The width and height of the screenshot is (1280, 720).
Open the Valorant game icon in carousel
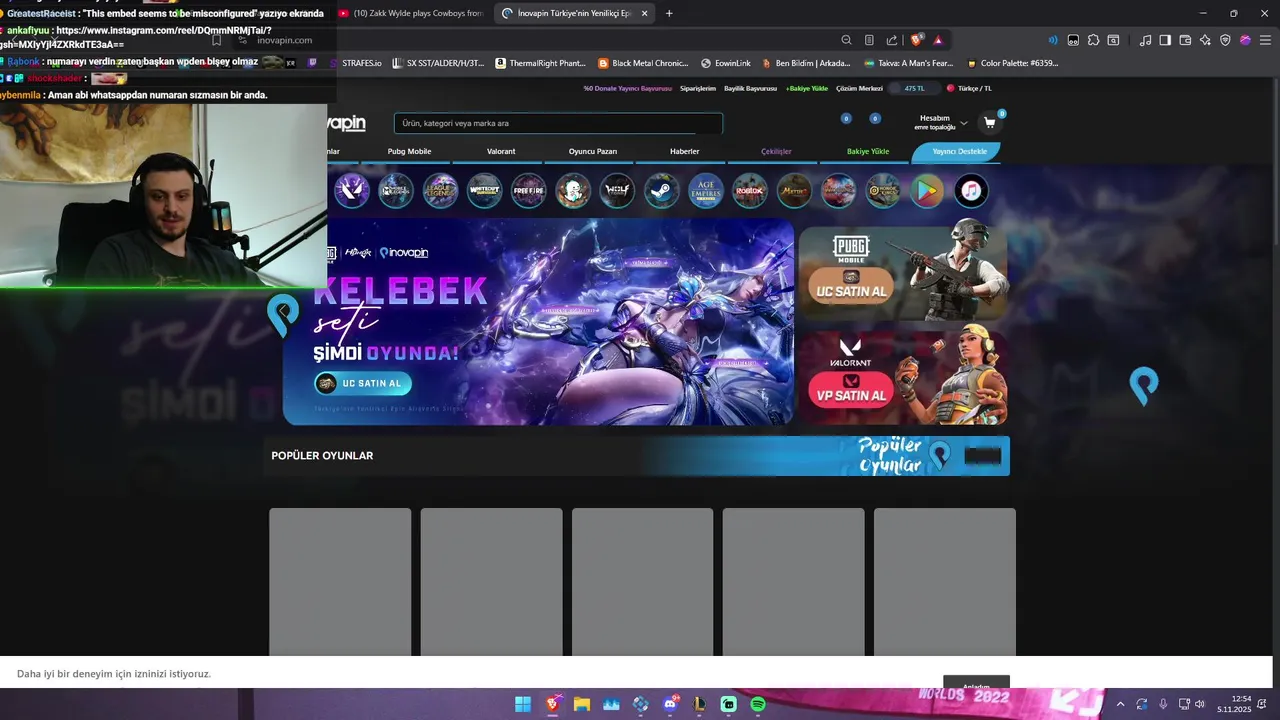[x=352, y=190]
